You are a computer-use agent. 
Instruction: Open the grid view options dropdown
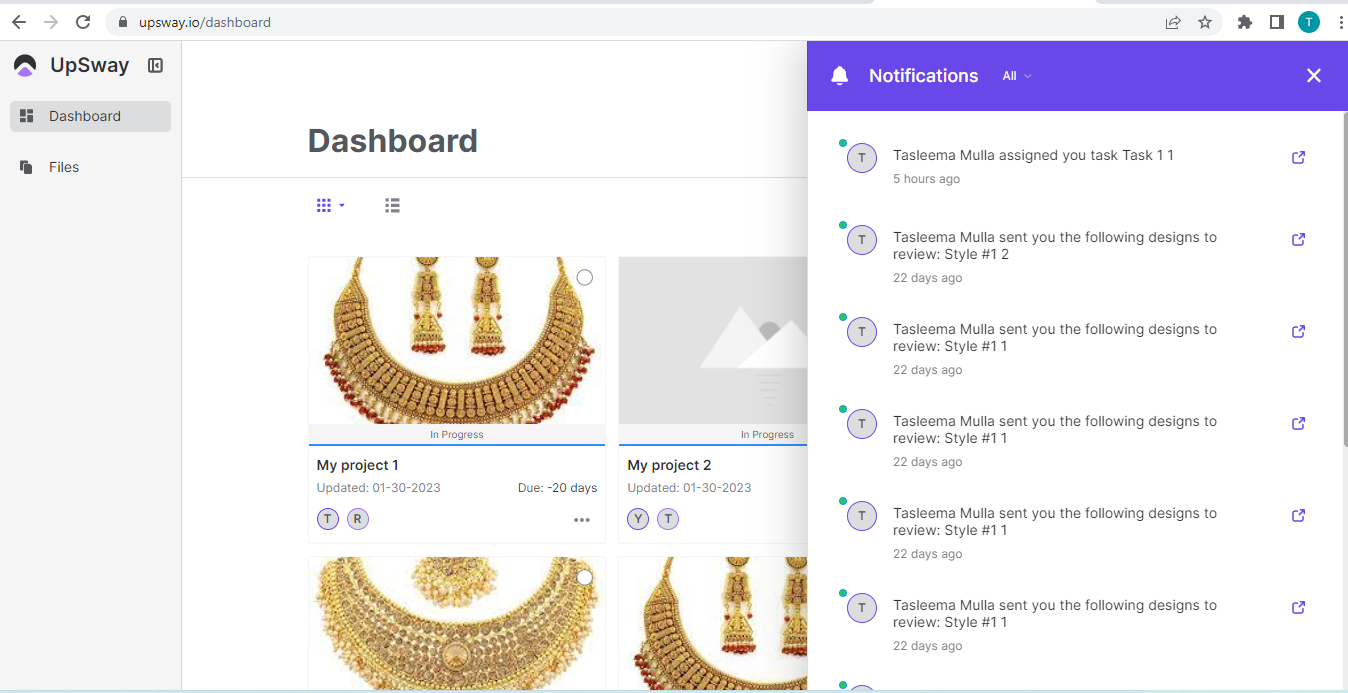click(x=330, y=205)
